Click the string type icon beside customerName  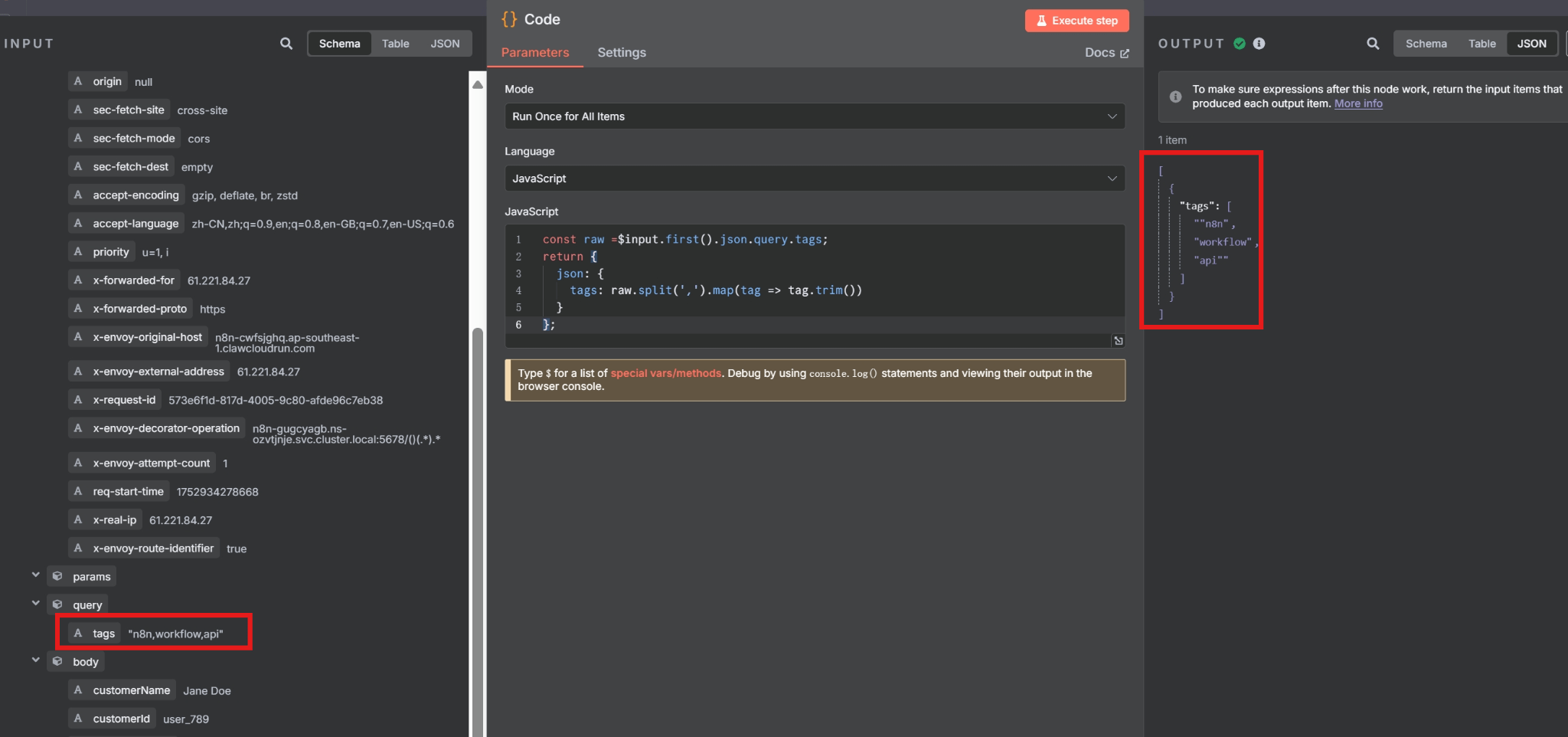click(78, 690)
